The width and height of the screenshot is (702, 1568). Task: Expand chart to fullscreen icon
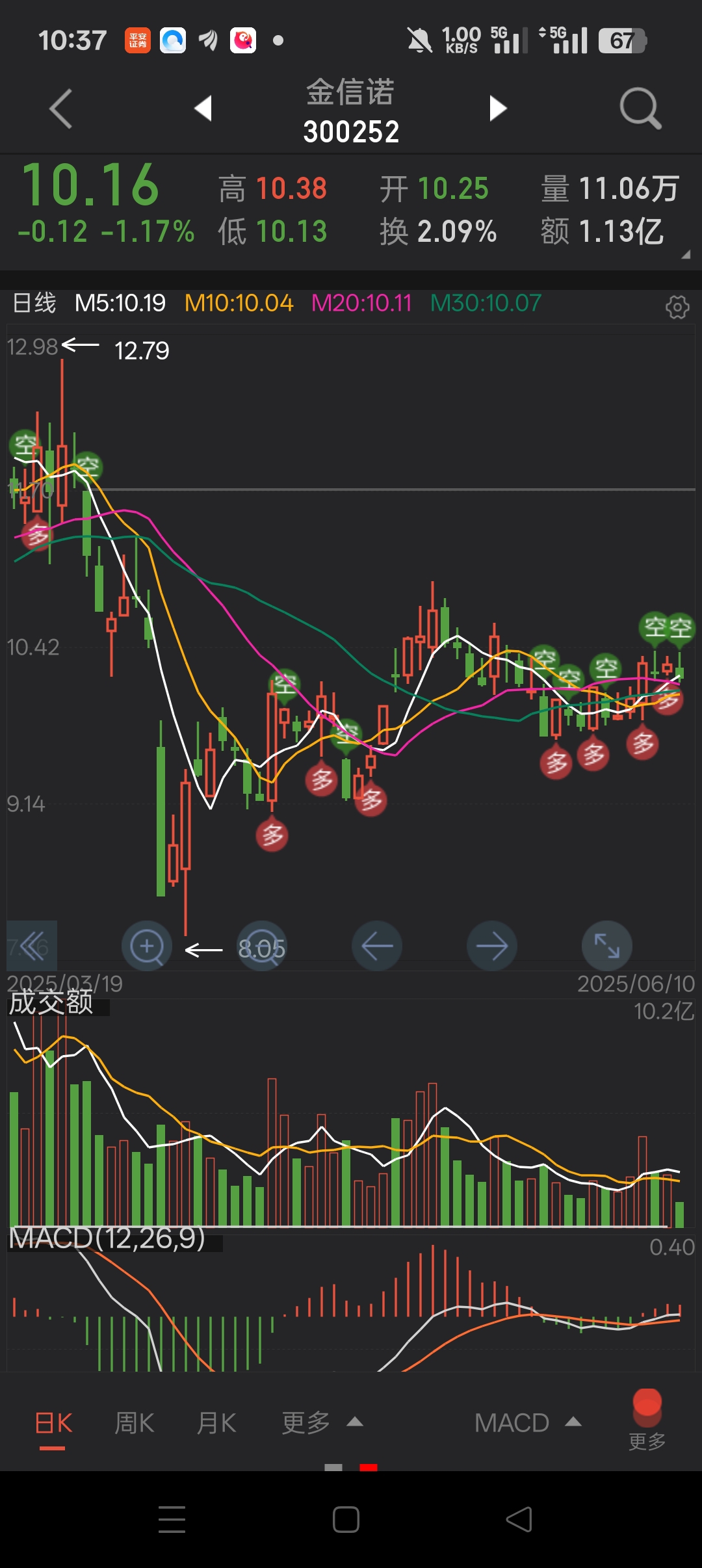coord(607,947)
